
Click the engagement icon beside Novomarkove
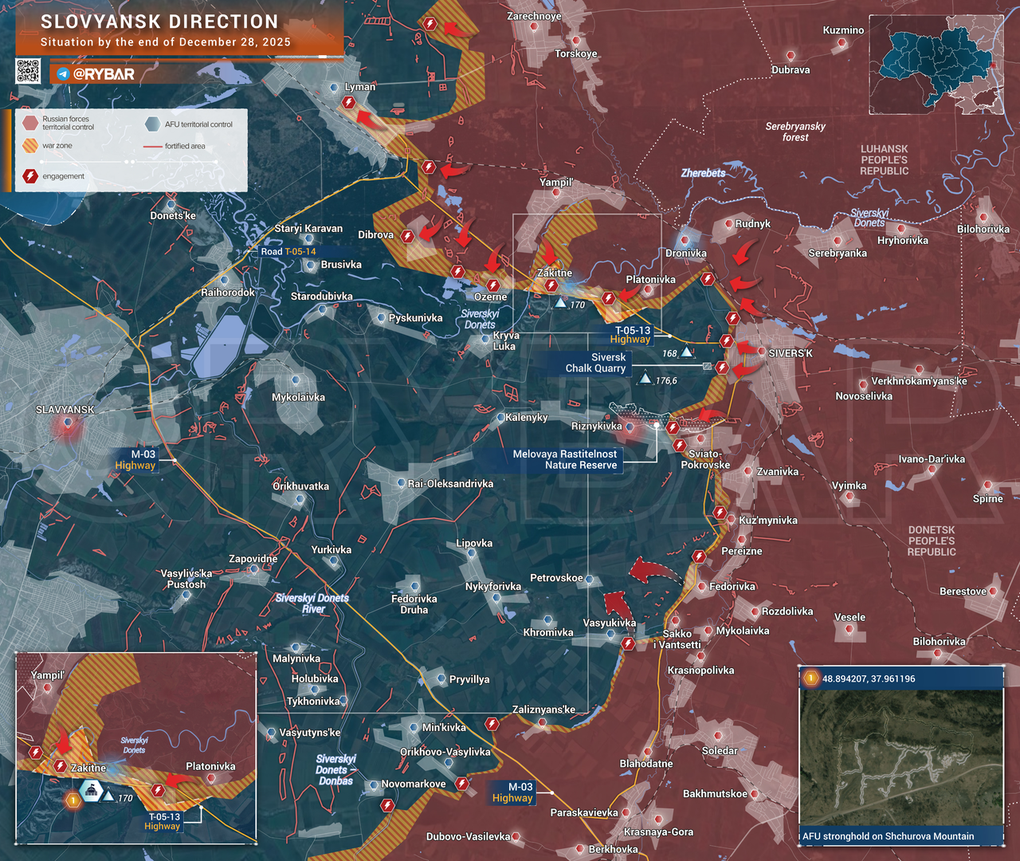(461, 783)
